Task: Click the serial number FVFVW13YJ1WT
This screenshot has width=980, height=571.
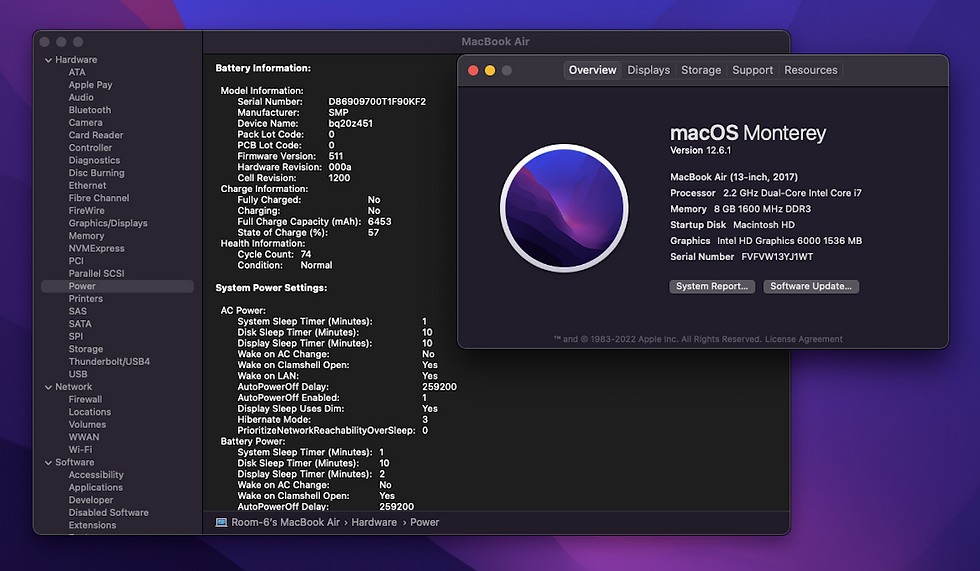Action: point(777,257)
